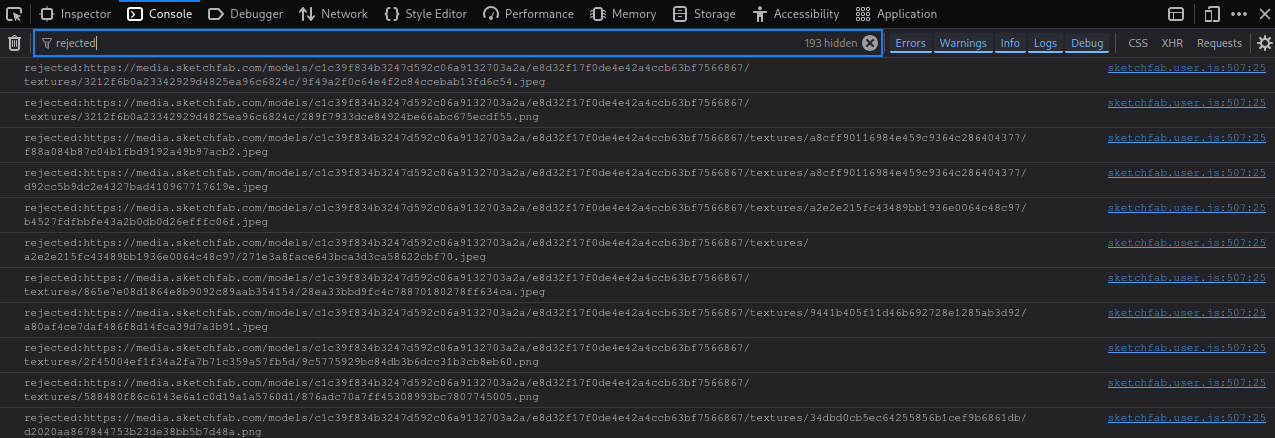The height and width of the screenshot is (438, 1275).
Task: Open source link for the d92cc5b9dc2e4327bad410967717619e.jpeg row
Action: click(x=1187, y=172)
